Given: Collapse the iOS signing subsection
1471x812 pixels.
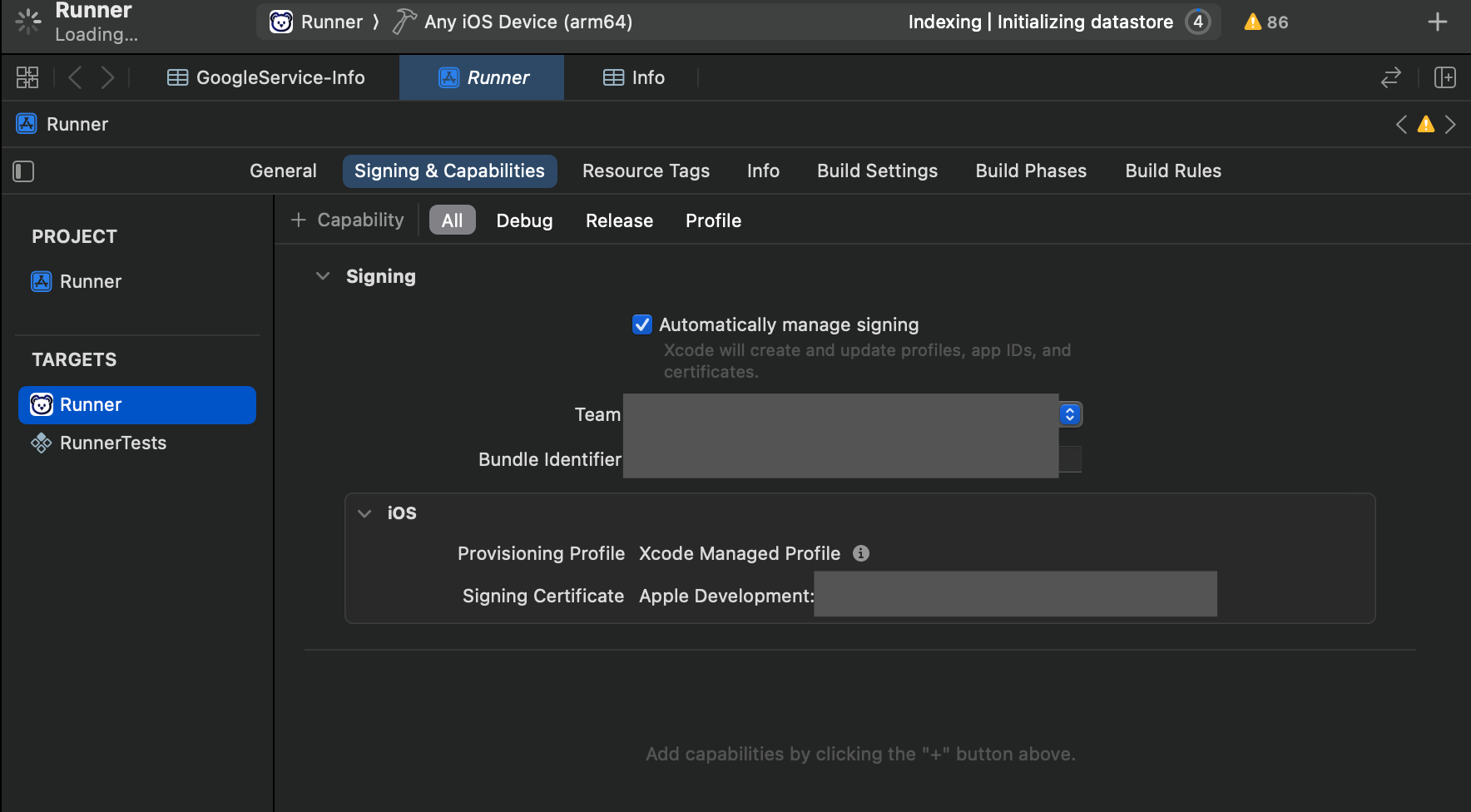Looking at the screenshot, I should pos(364,513).
